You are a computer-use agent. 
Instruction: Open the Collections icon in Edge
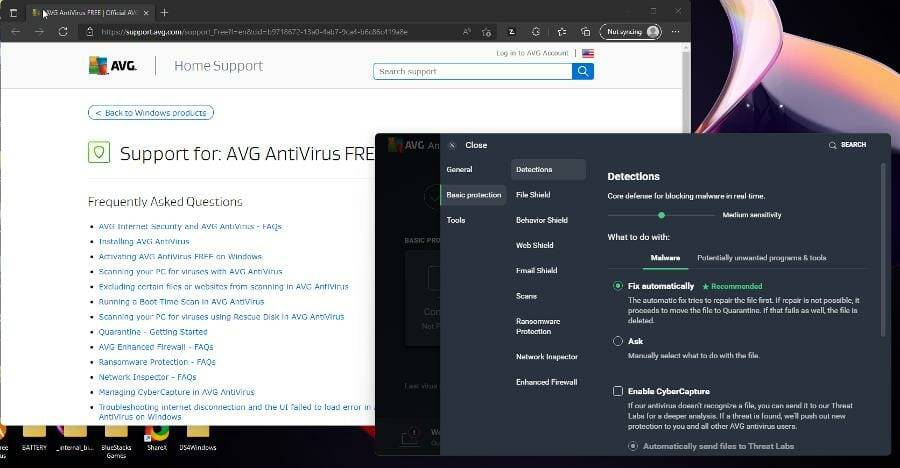coord(585,32)
